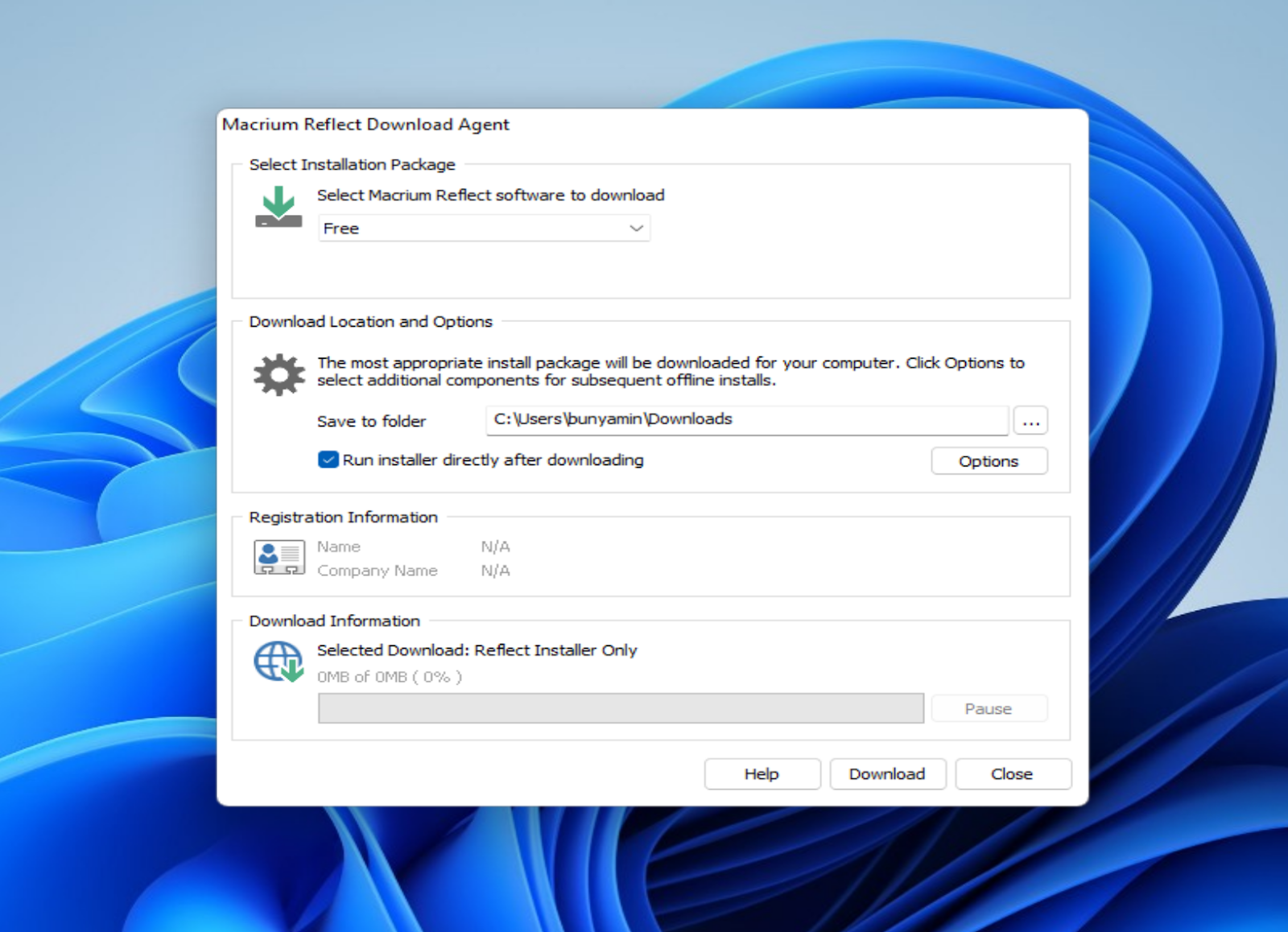Click the 'Company Name' label
The width and height of the screenshot is (1288, 932).
[x=378, y=571]
